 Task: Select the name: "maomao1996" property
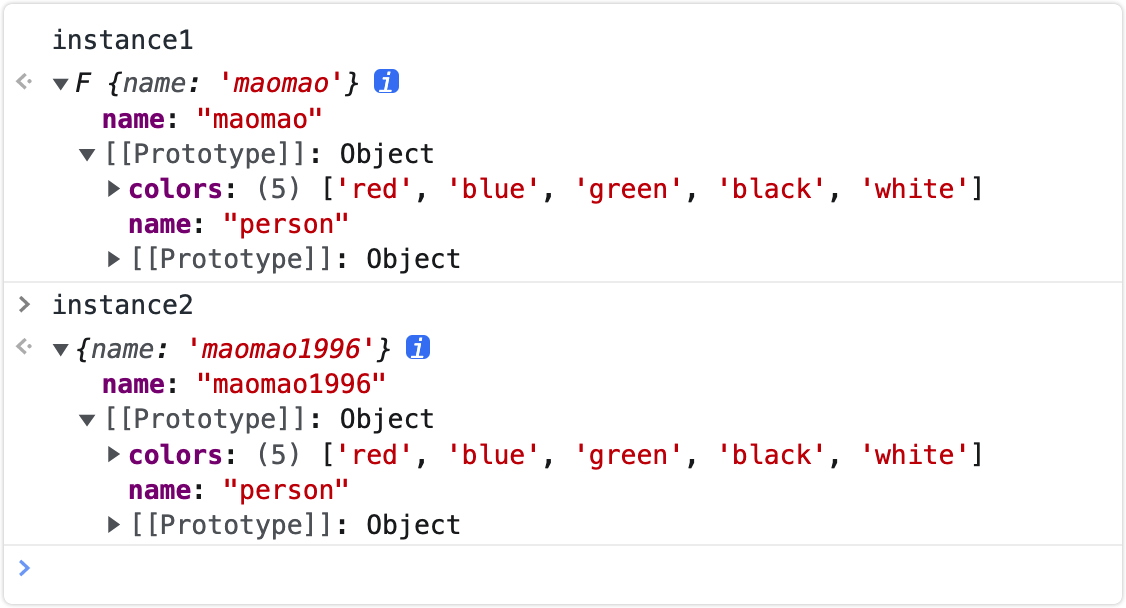(x=243, y=385)
